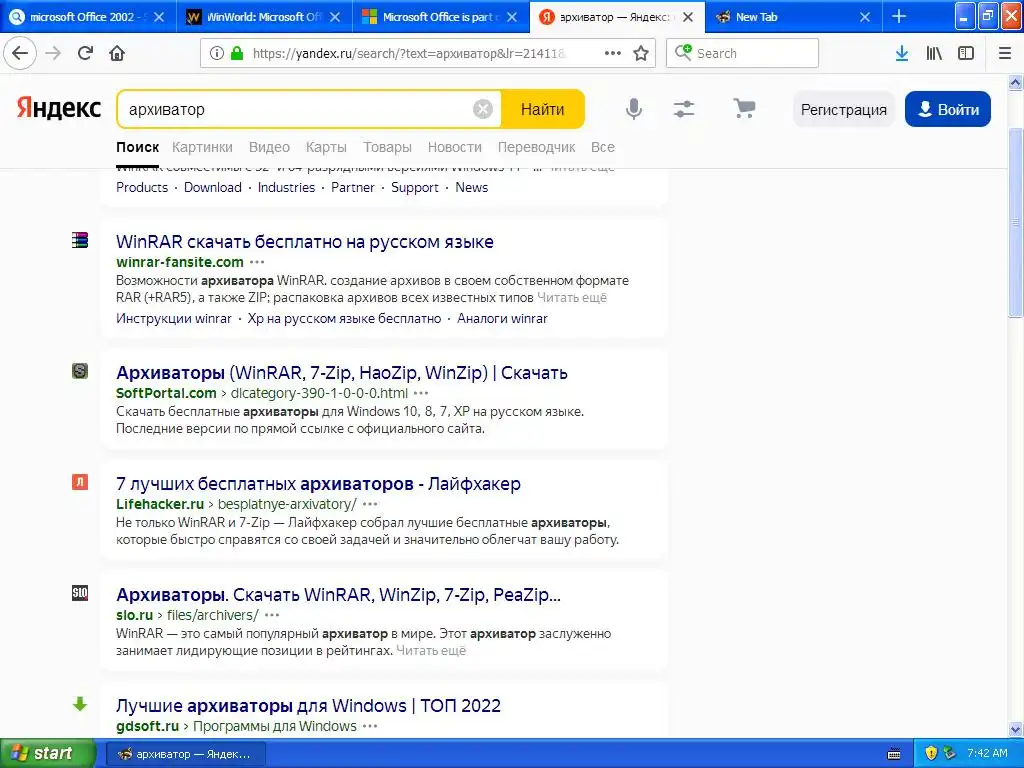
Task: Switch to 'Microsoft Office is part' tab
Action: coord(441,17)
